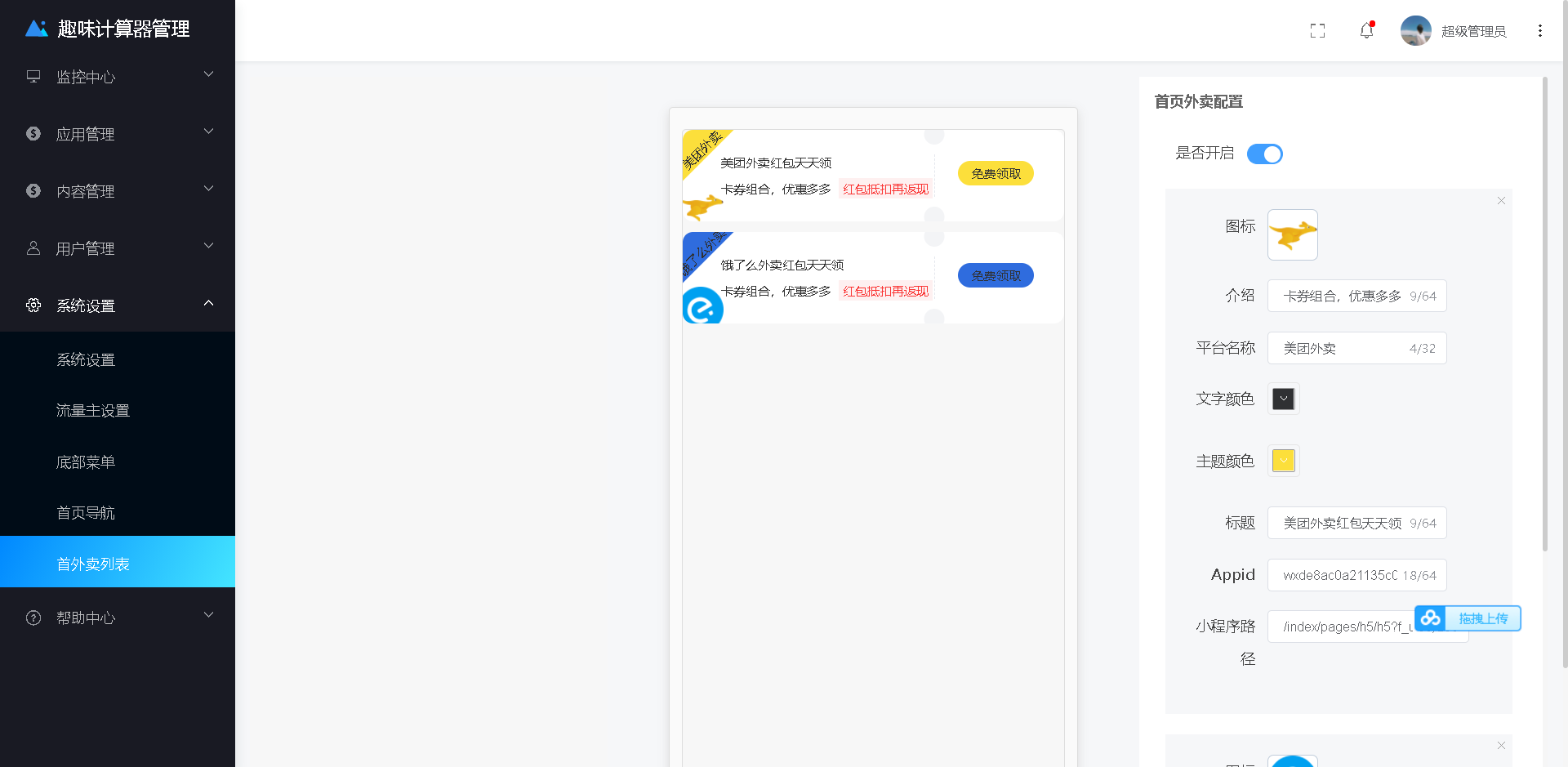
Task: Expand the 应用管理 menu chevron
Action: pos(208,132)
